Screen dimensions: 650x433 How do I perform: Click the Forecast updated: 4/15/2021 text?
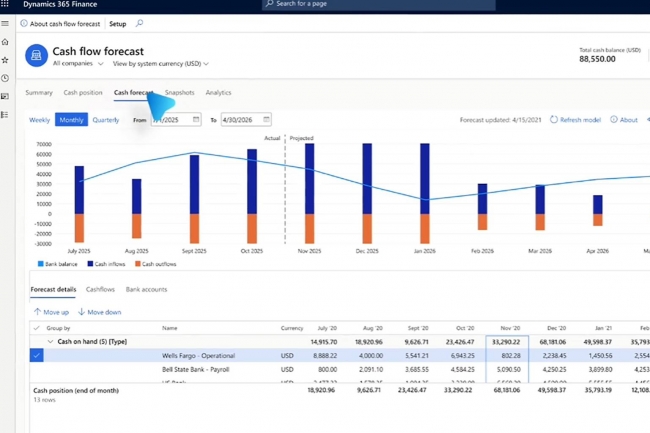(500, 120)
